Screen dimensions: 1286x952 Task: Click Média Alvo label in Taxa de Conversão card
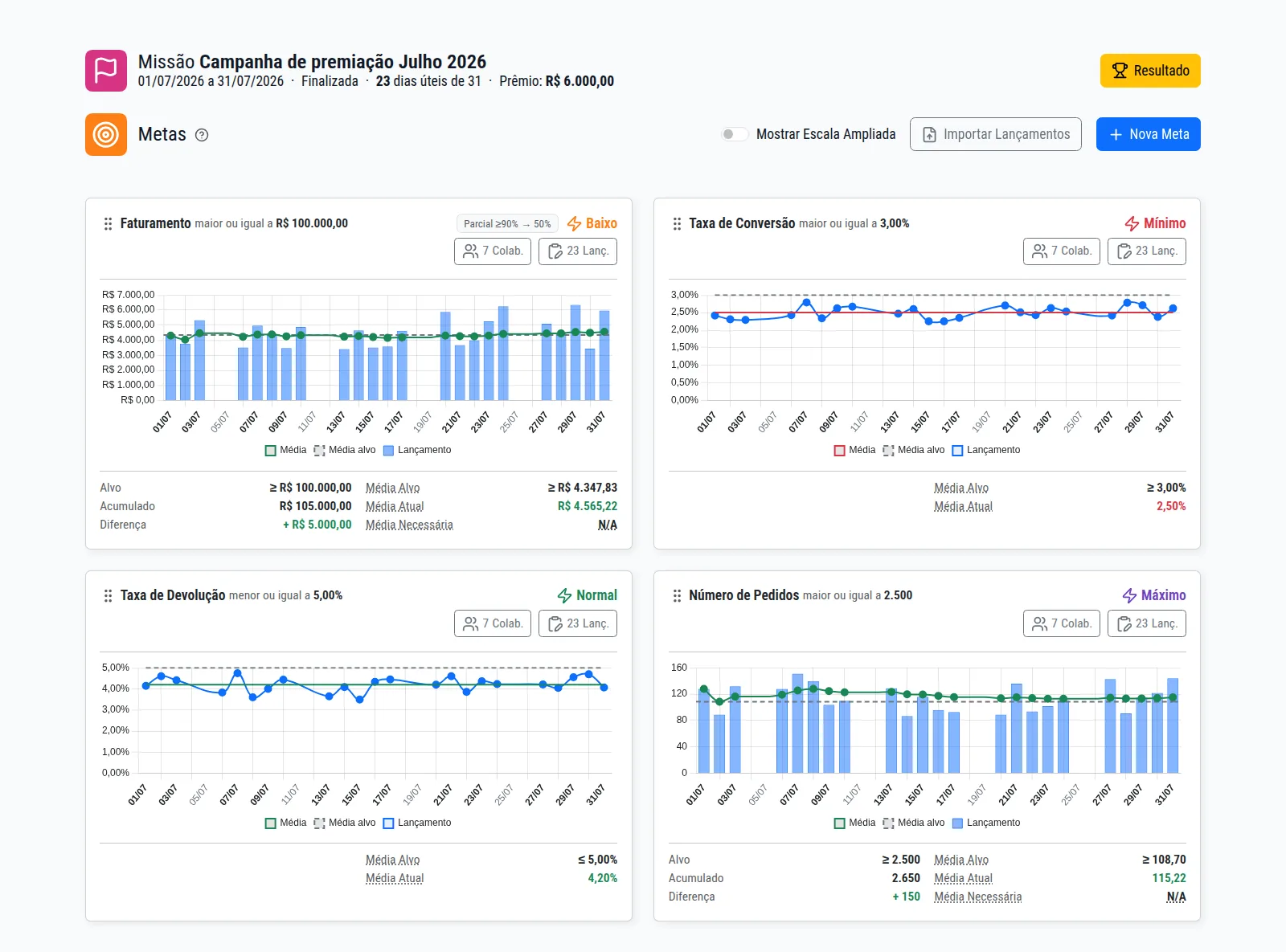click(x=961, y=488)
